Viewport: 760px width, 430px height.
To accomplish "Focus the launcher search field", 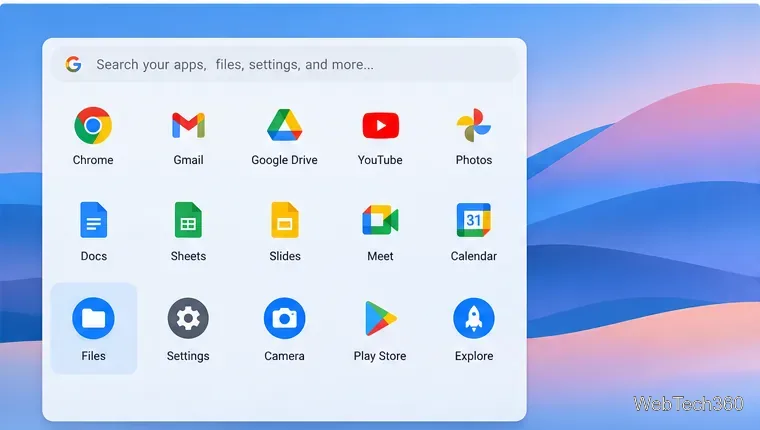I will (x=285, y=64).
